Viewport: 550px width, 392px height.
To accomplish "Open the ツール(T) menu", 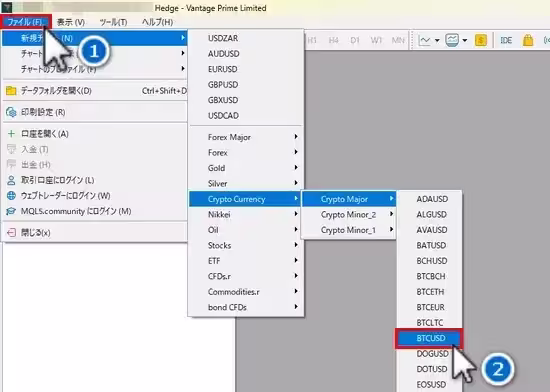I will point(113,22).
